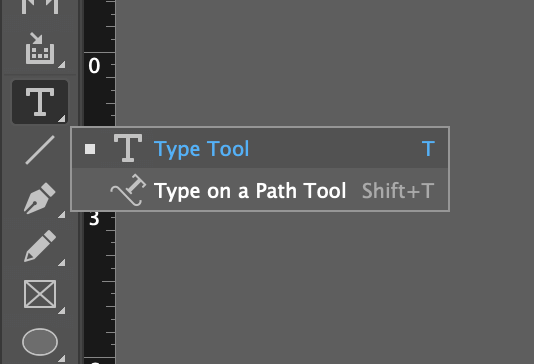Select the Content Collector tool
The width and height of the screenshot is (534, 364).
[x=40, y=48]
